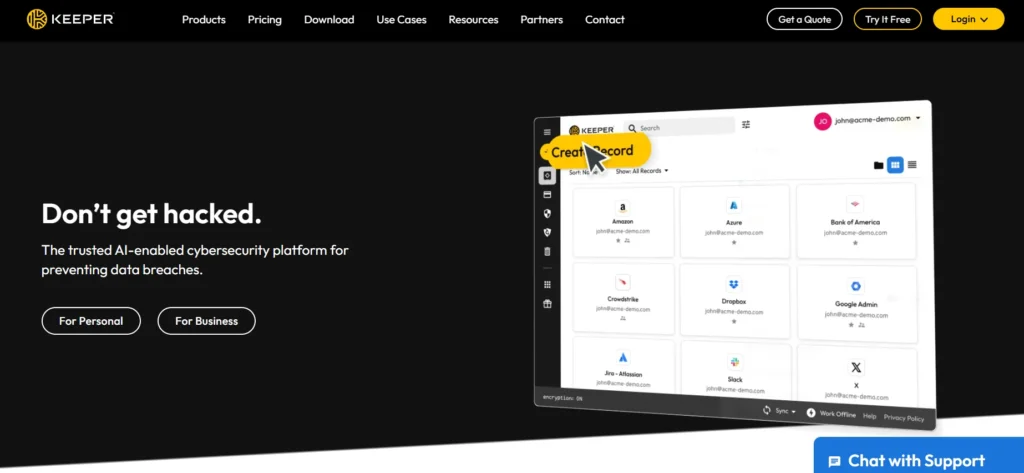Open the john@acme-demo.com account dropdown
This screenshot has height=473, width=1024.
[x=878, y=119]
